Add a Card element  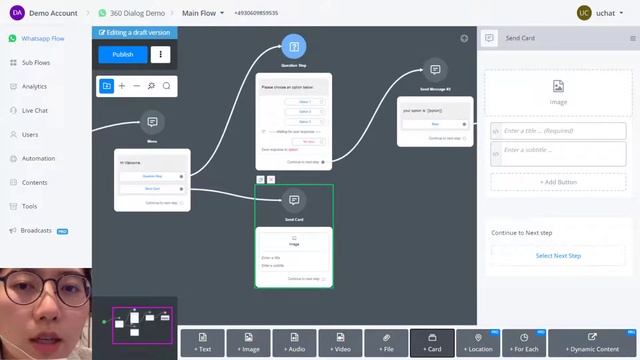pos(432,343)
